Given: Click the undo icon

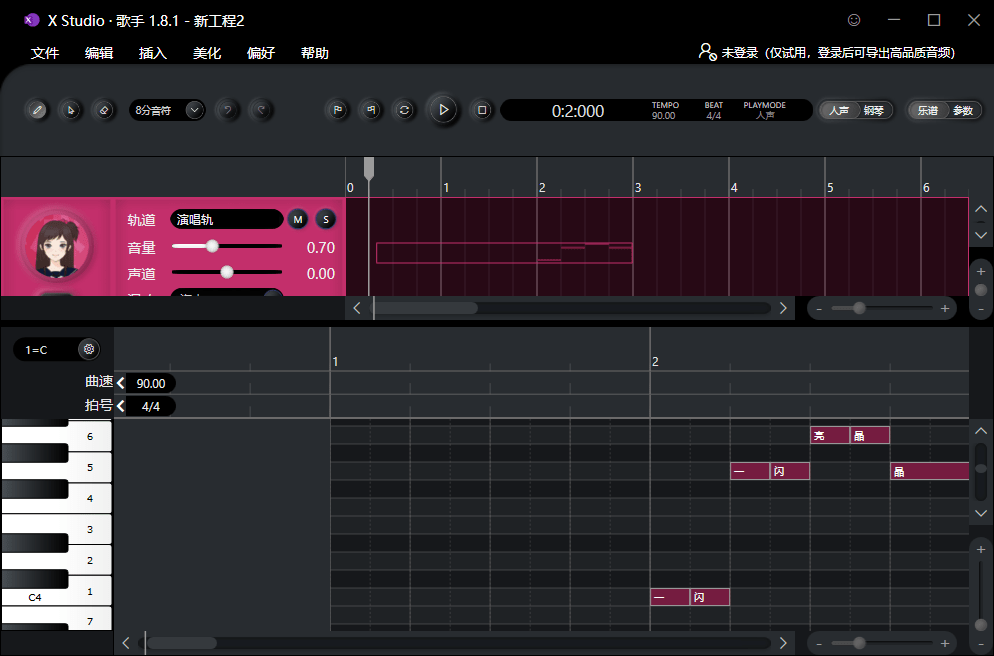Looking at the screenshot, I should (x=227, y=110).
